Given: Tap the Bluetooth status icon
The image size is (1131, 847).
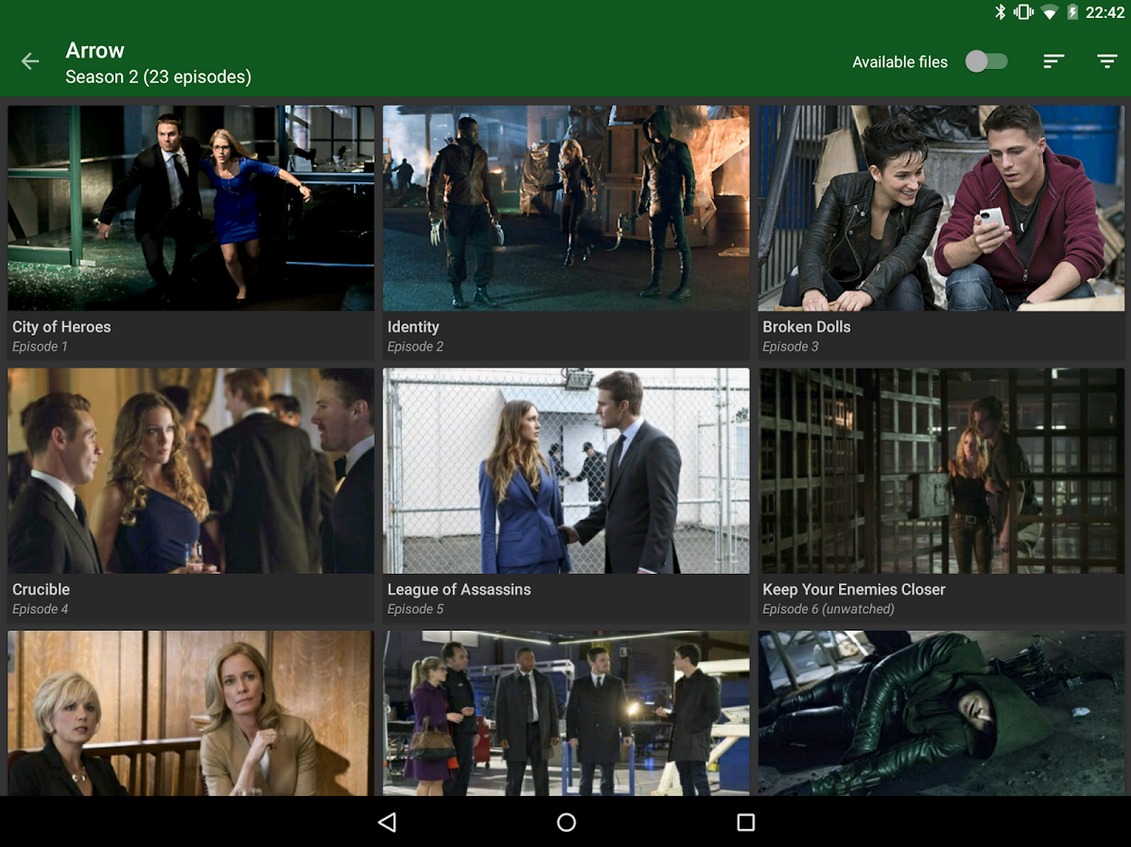Looking at the screenshot, I should (1000, 12).
